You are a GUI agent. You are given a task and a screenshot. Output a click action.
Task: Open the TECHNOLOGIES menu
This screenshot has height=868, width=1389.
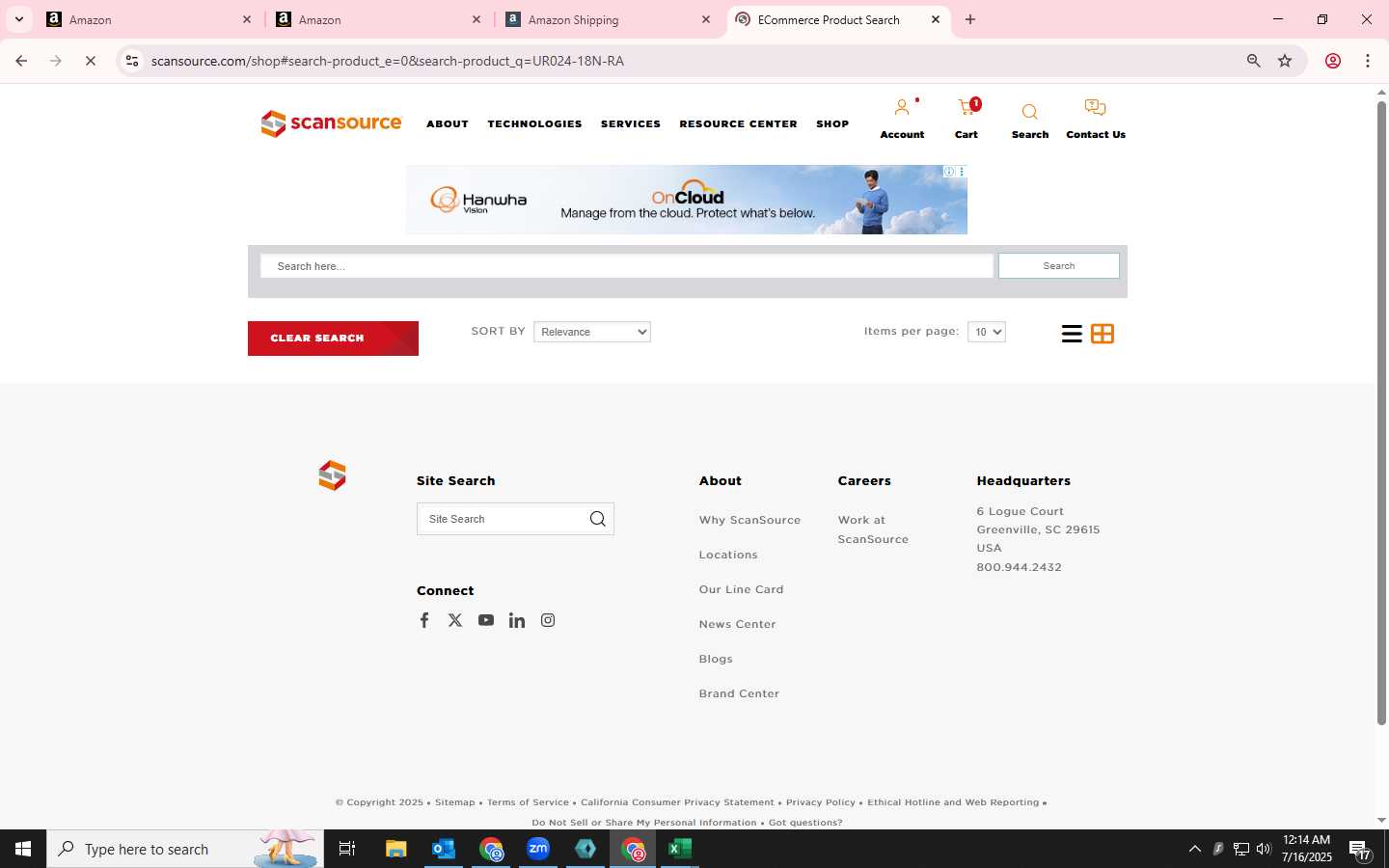pyautogui.click(x=534, y=123)
